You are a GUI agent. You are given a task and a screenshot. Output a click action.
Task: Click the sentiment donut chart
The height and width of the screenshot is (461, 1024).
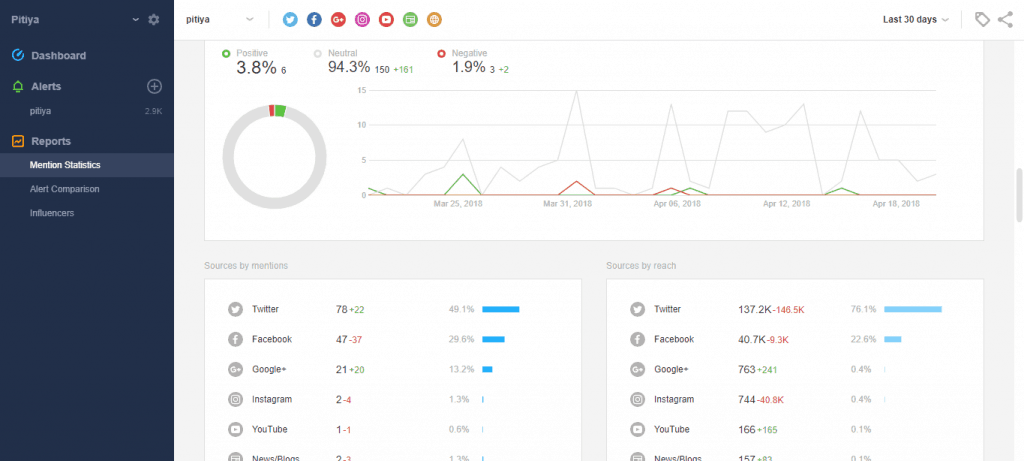[274, 156]
